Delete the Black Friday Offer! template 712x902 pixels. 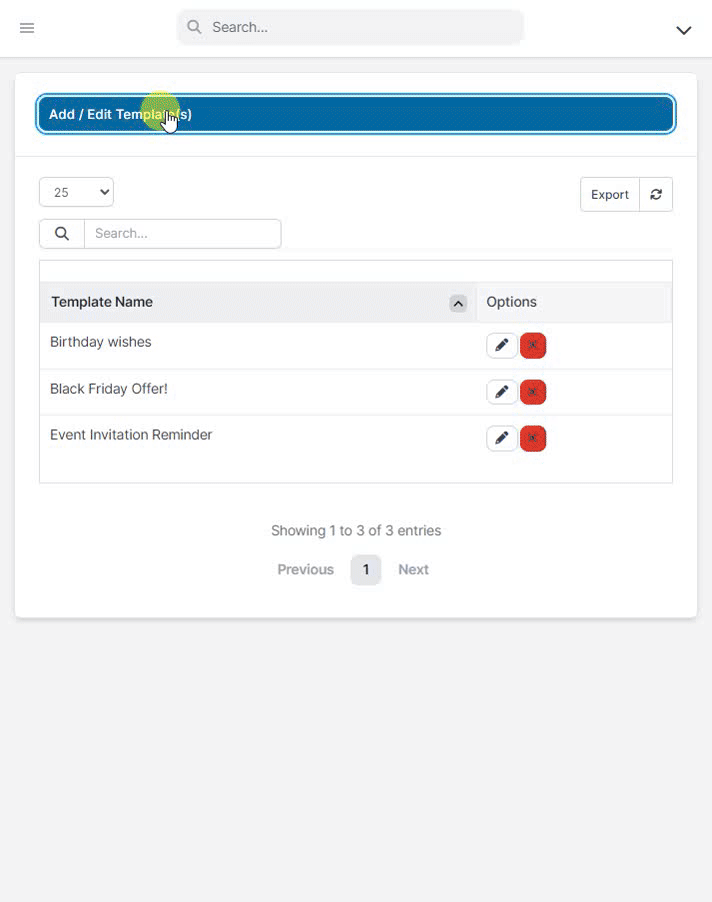[533, 392]
